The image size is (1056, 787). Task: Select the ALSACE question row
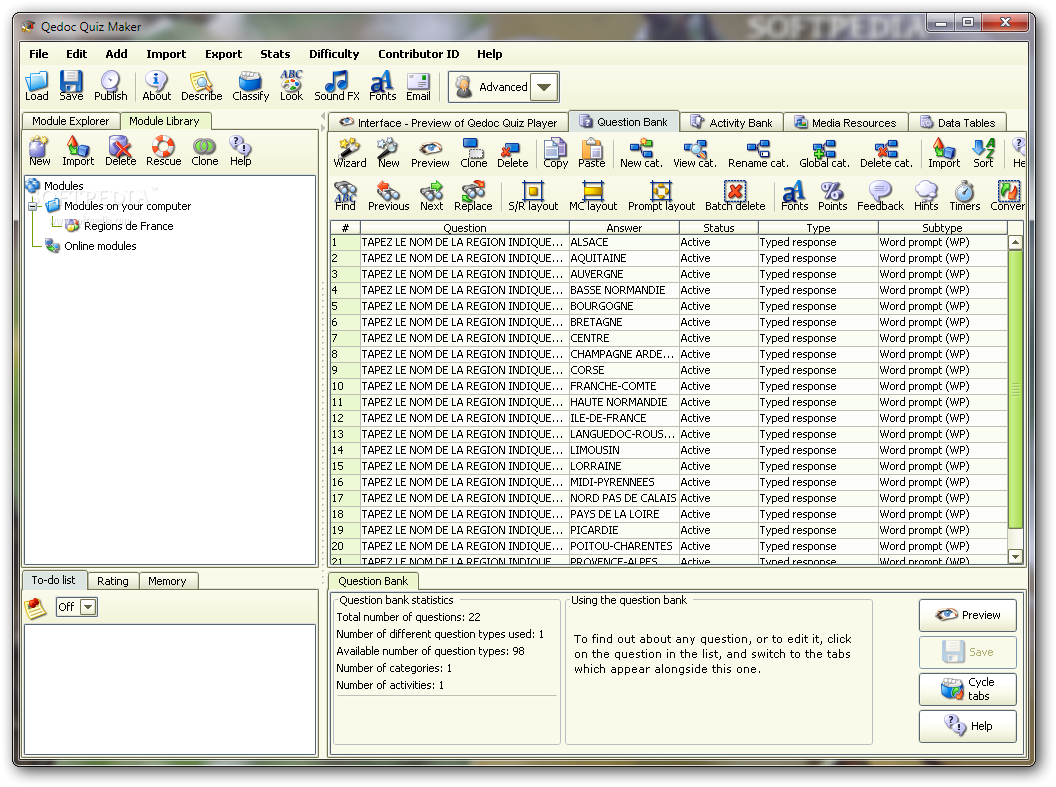point(669,242)
